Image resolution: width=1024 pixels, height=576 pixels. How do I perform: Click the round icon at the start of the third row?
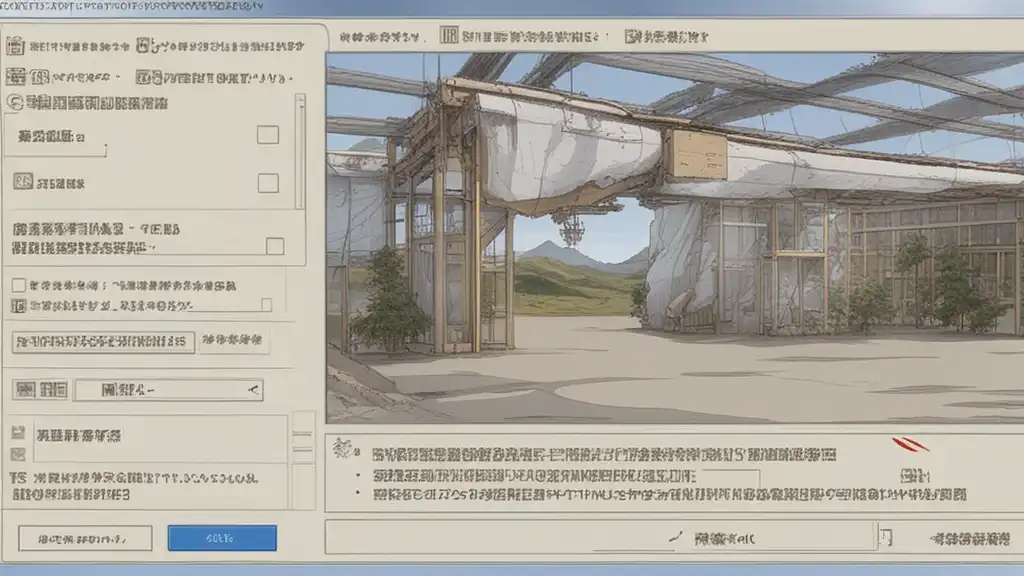(x=15, y=102)
